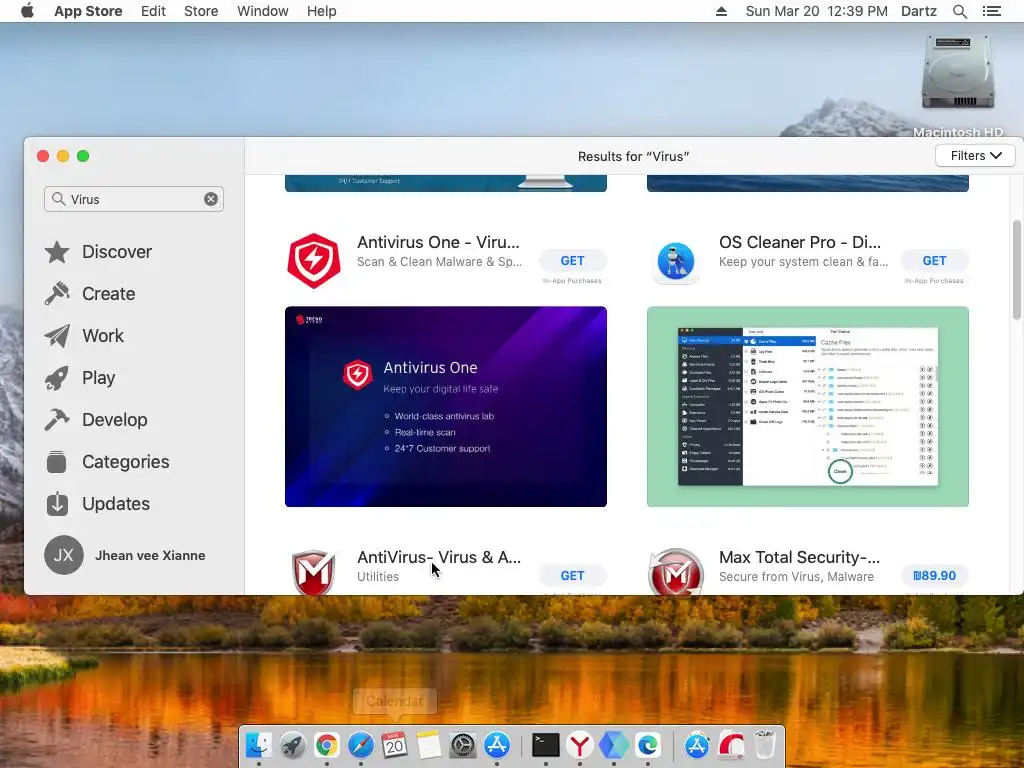The width and height of the screenshot is (1024, 768).
Task: Open Yandex Browser in the Dock
Action: click(580, 745)
